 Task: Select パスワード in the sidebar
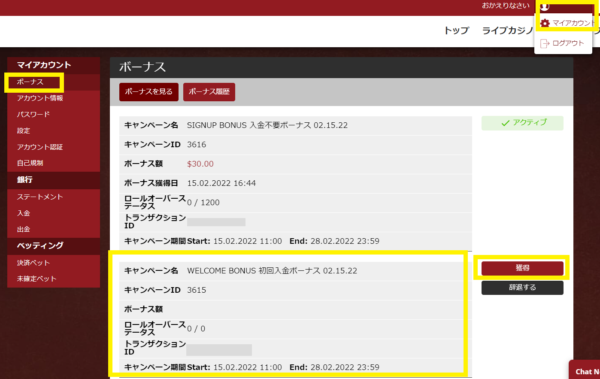click(x=33, y=114)
